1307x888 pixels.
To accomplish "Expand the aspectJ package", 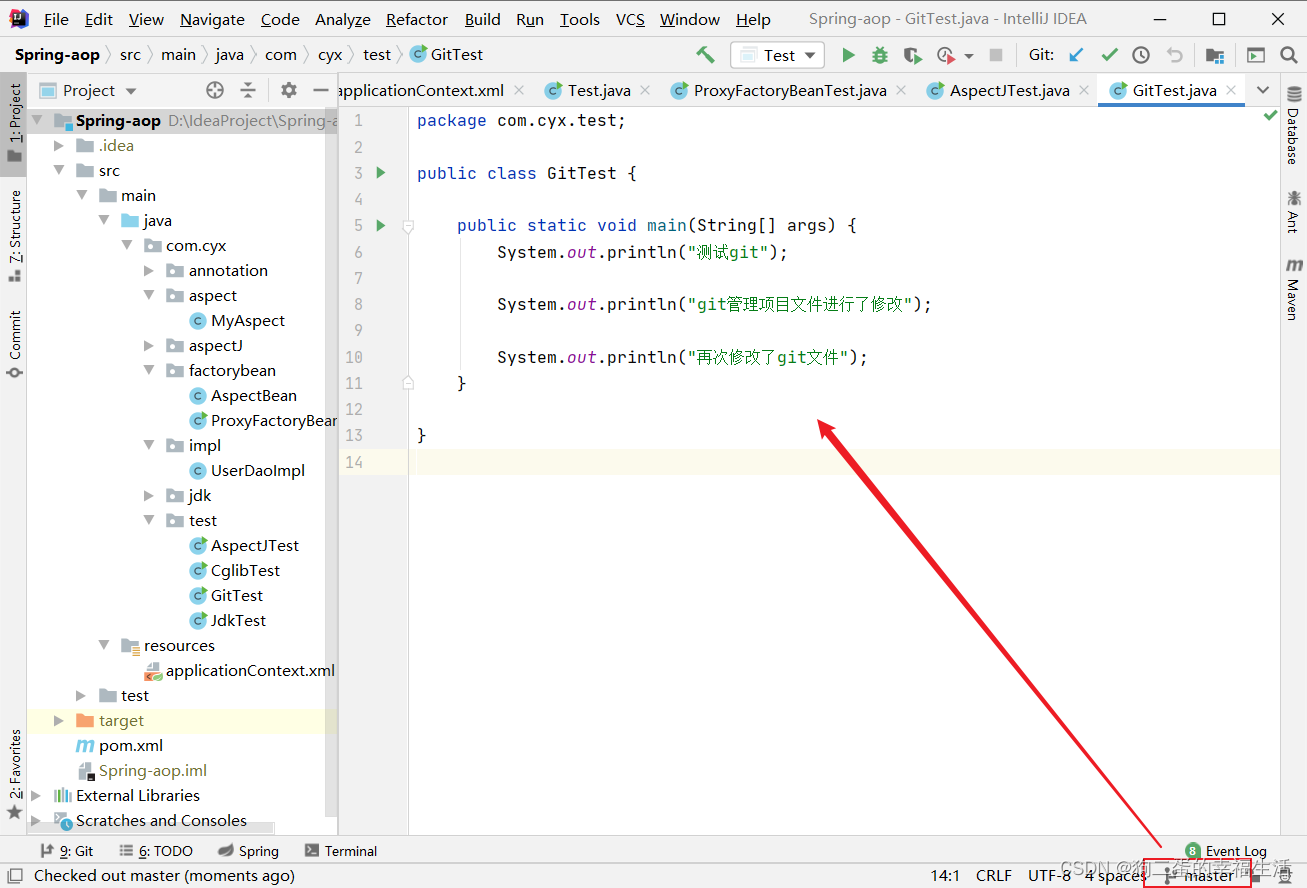I will click(149, 345).
